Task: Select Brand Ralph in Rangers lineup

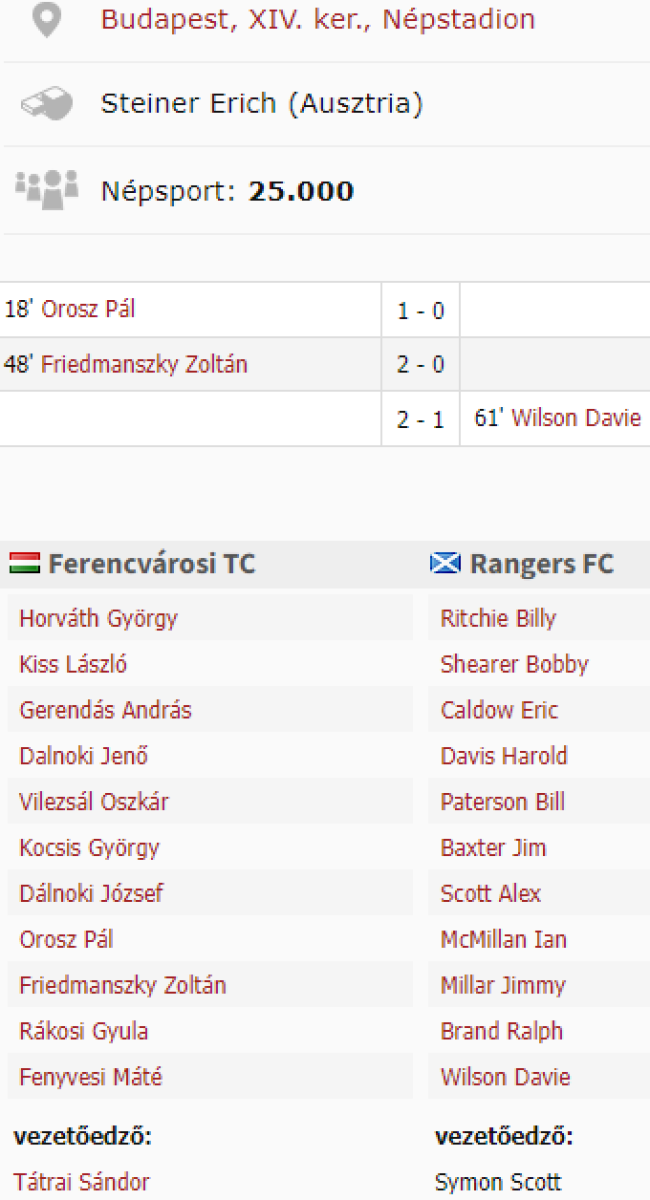Action: click(501, 1031)
